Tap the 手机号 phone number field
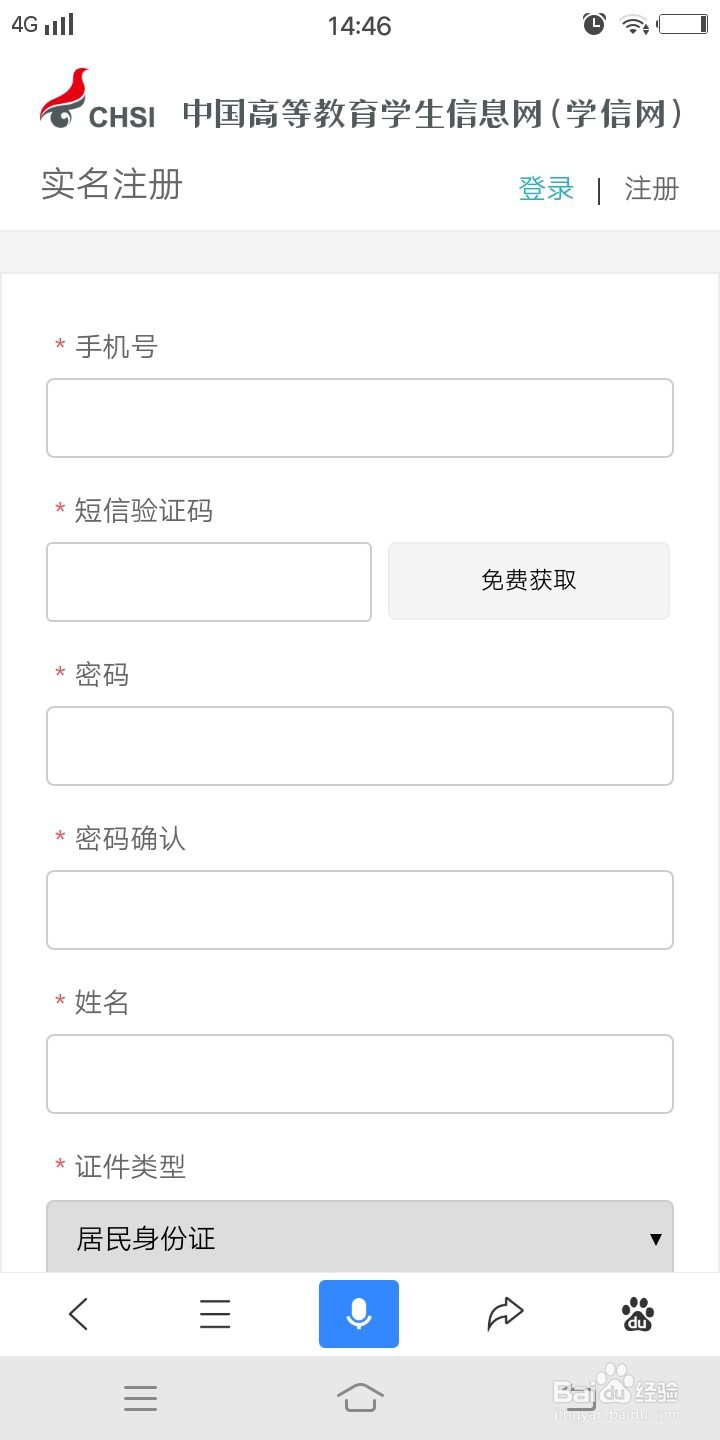Viewport: 720px width, 1440px height. pyautogui.click(x=359, y=417)
